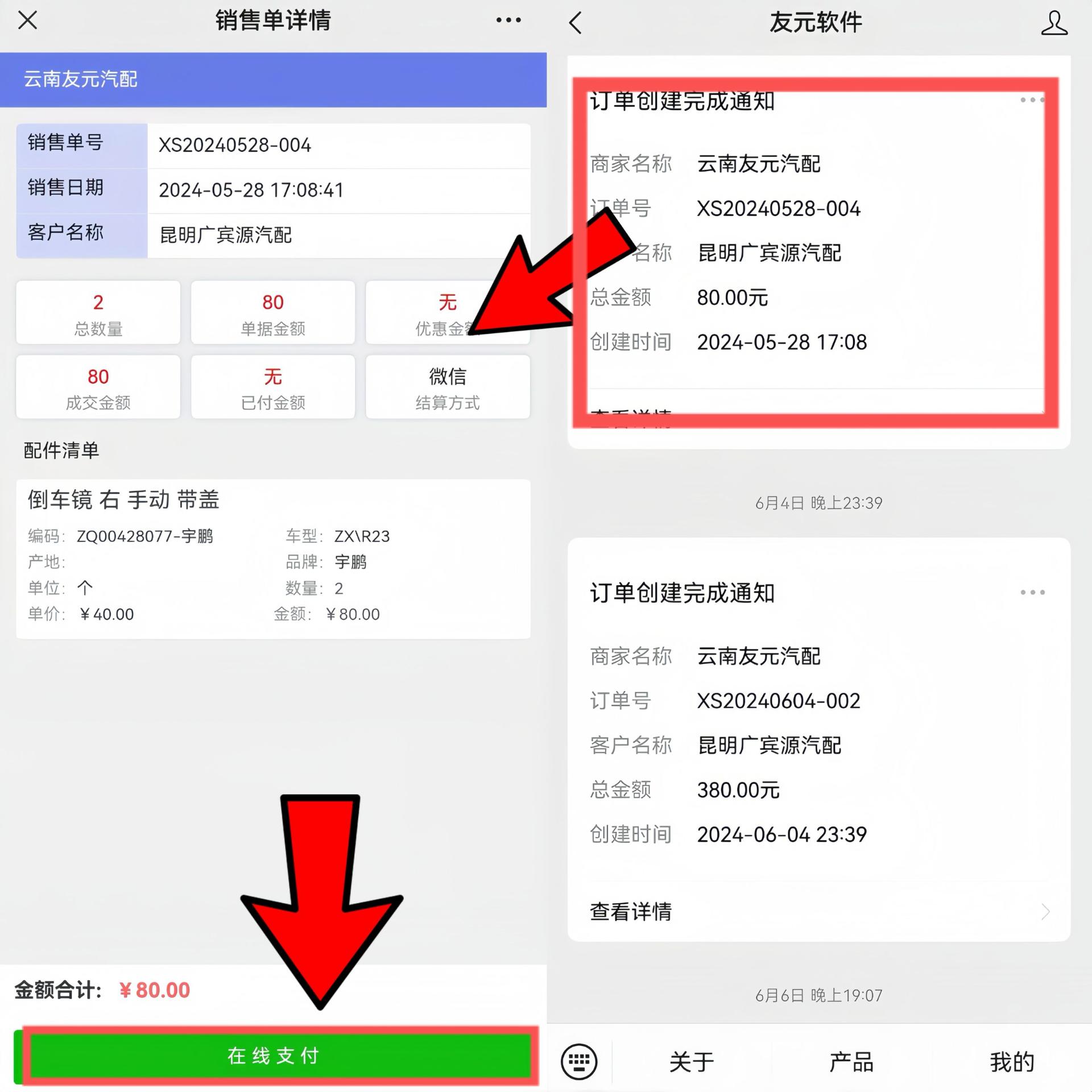
Task: Go back using the left chevron arrow
Action: click(x=576, y=23)
